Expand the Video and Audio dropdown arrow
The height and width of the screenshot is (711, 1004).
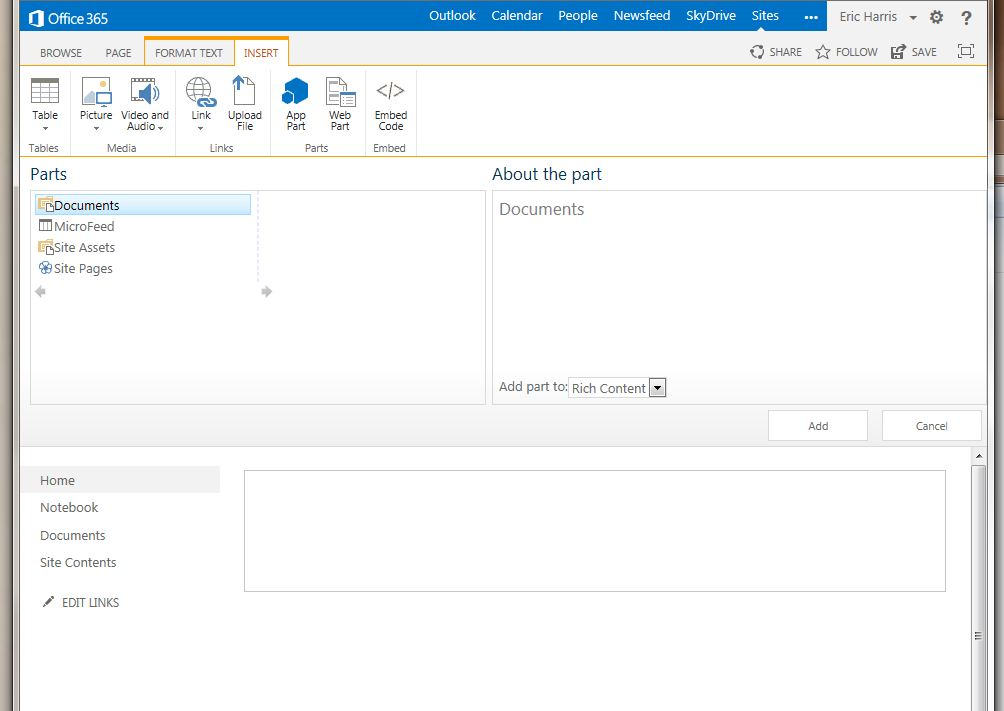(x=160, y=127)
